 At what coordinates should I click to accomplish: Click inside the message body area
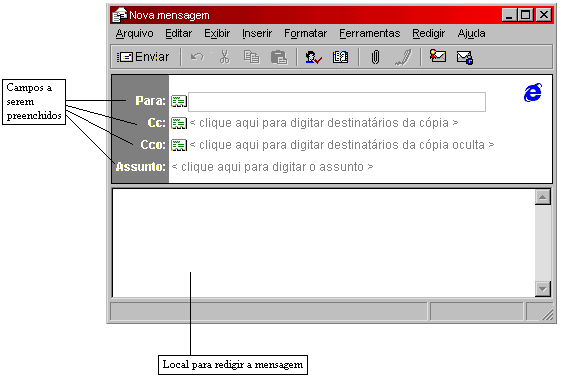[x=324, y=243]
